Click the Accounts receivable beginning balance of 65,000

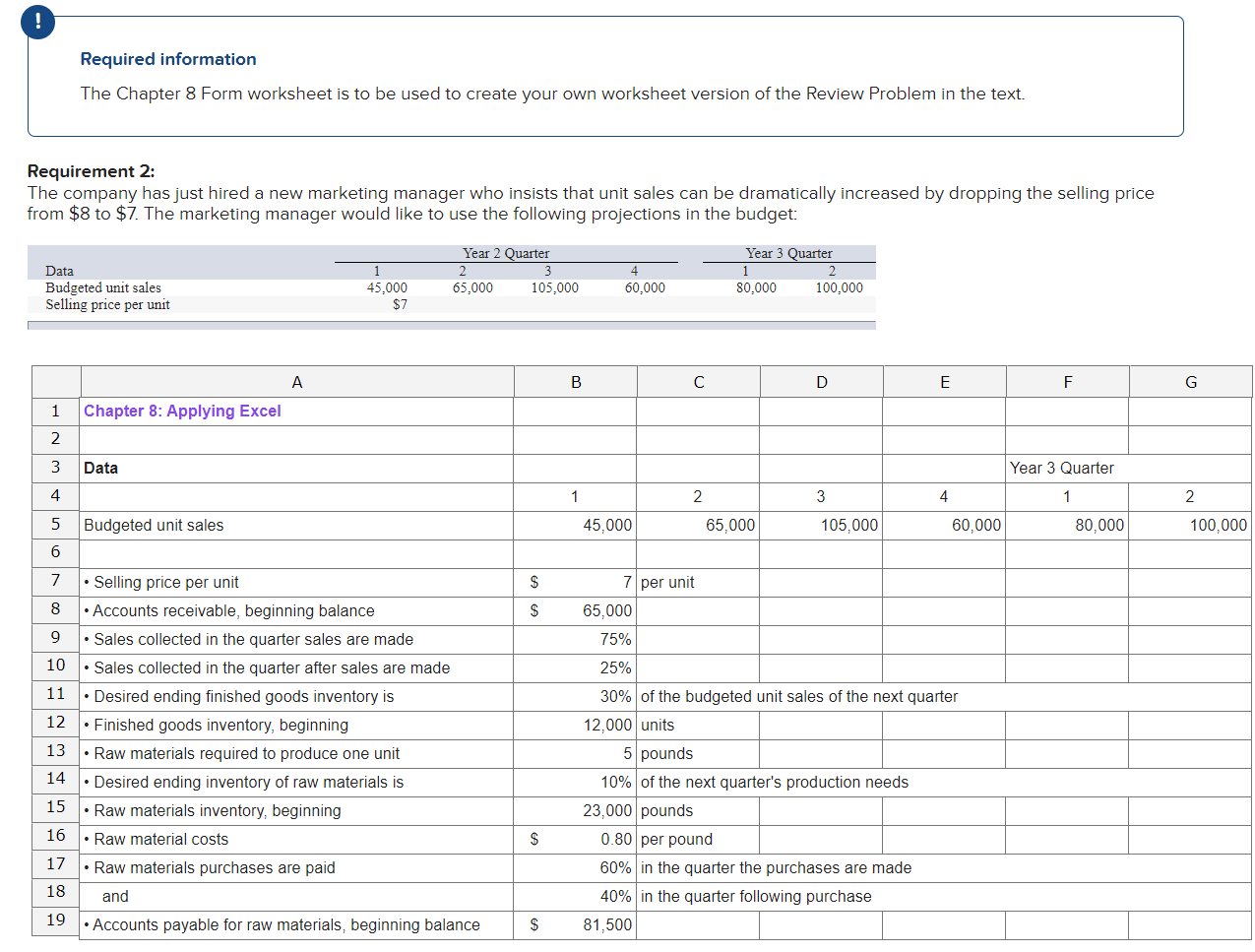[x=575, y=610]
